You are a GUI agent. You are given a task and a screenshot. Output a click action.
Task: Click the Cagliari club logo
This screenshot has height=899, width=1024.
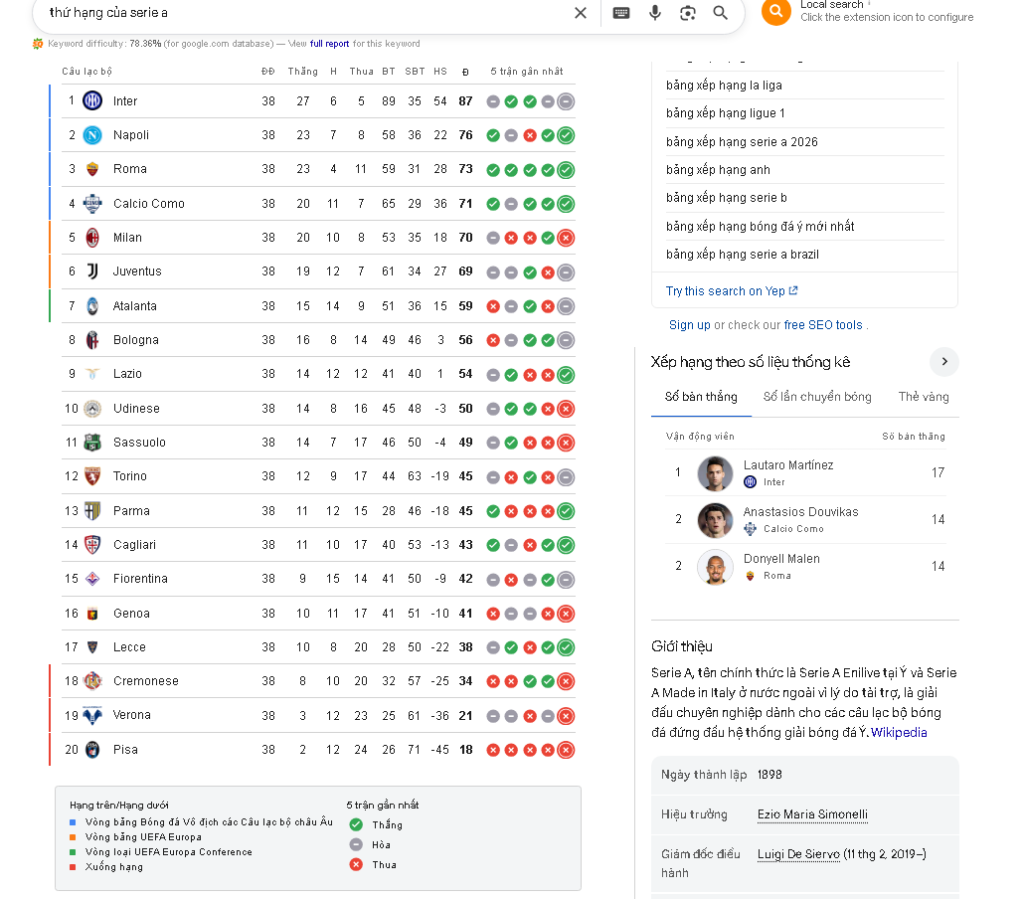(93, 544)
